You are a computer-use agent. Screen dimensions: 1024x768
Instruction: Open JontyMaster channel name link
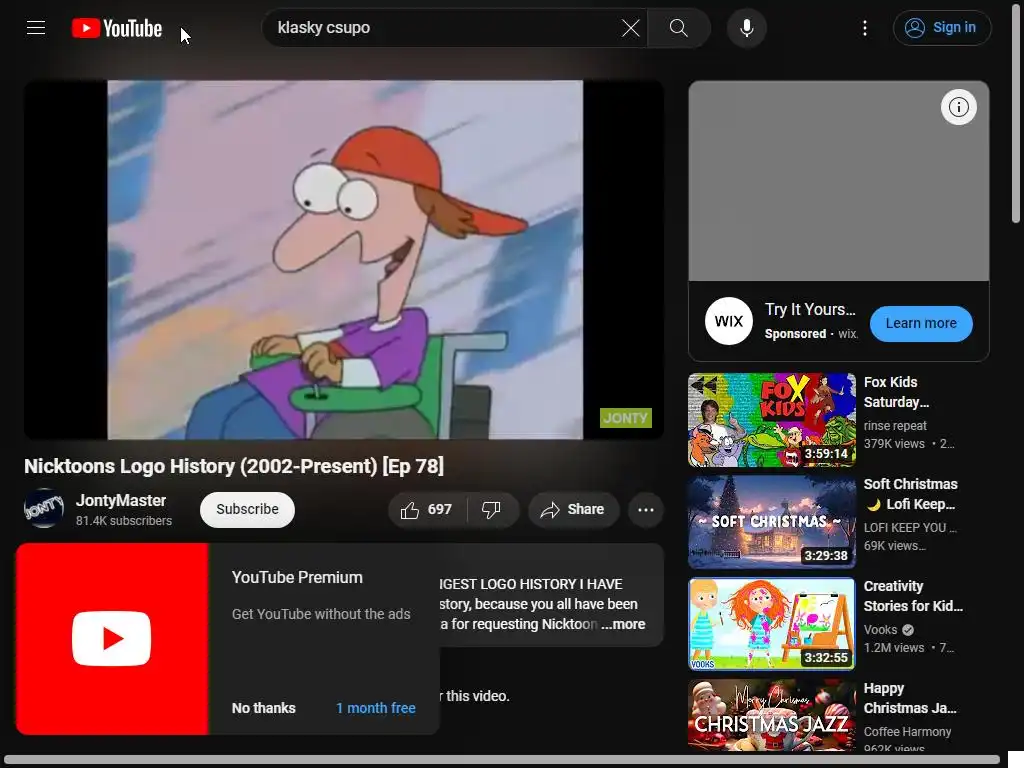click(x=121, y=501)
